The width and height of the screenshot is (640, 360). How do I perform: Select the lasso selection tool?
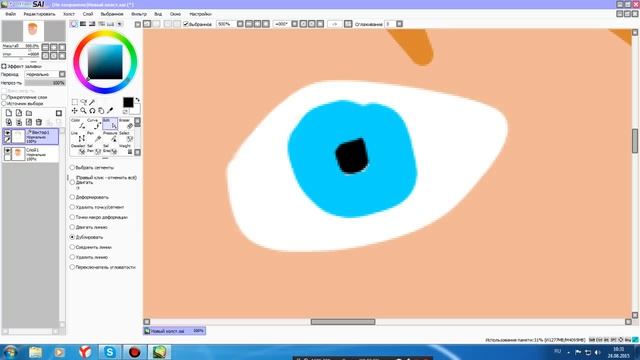(x=84, y=102)
